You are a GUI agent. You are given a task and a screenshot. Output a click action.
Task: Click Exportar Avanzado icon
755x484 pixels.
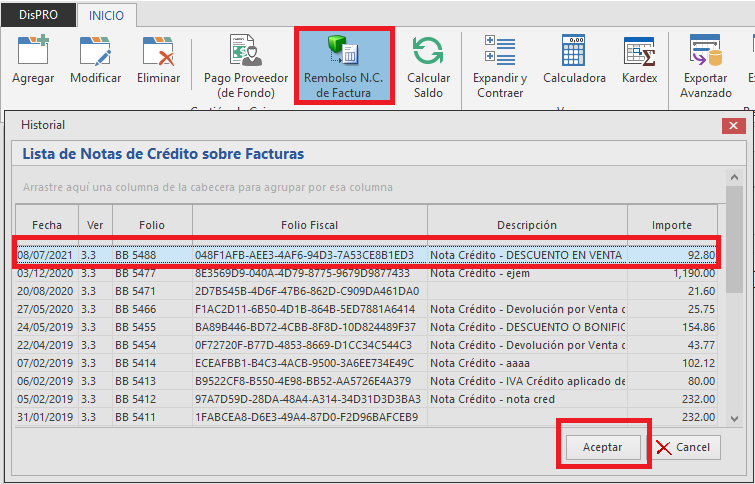point(706,66)
